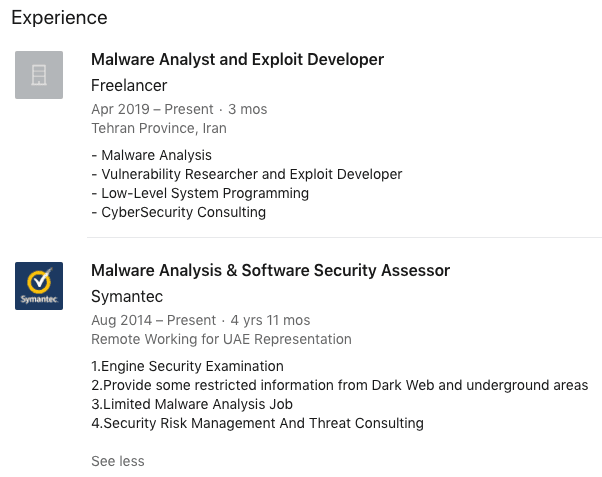Collapse the description with See less
This screenshot has width=602, height=477.
117,461
